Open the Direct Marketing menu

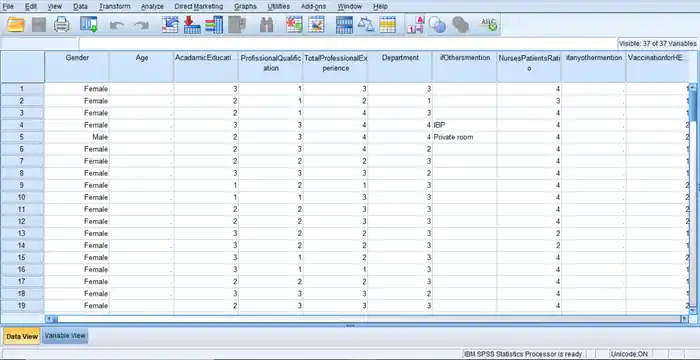pos(199,7)
